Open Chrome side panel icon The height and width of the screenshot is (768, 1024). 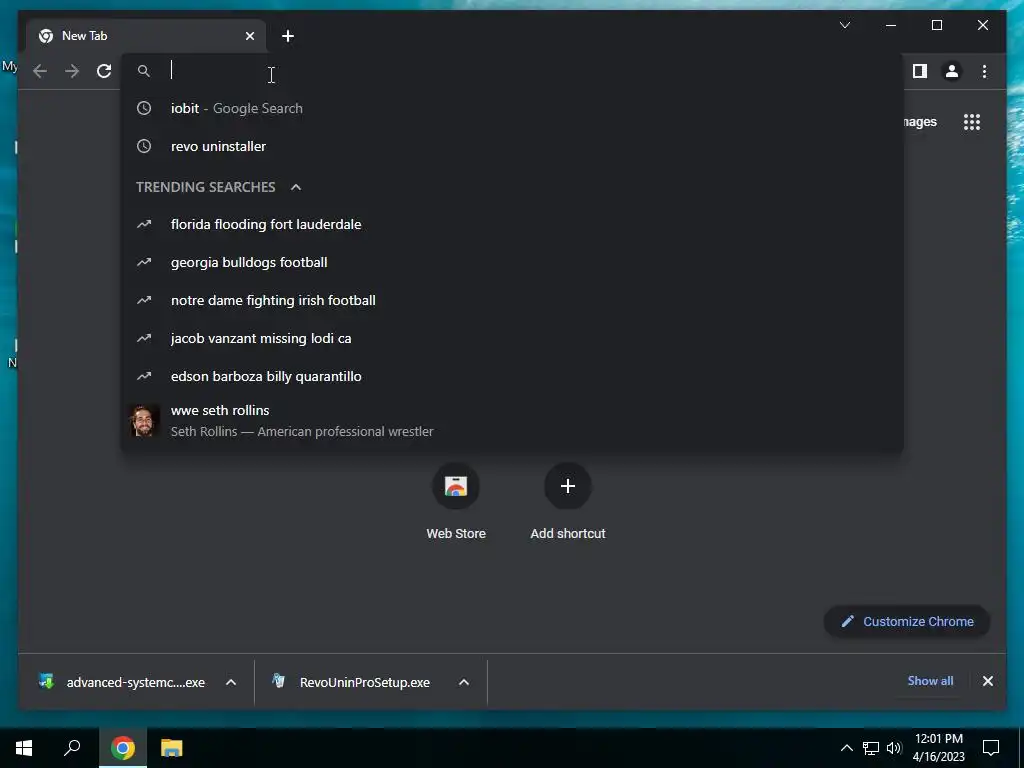pyautogui.click(x=920, y=71)
